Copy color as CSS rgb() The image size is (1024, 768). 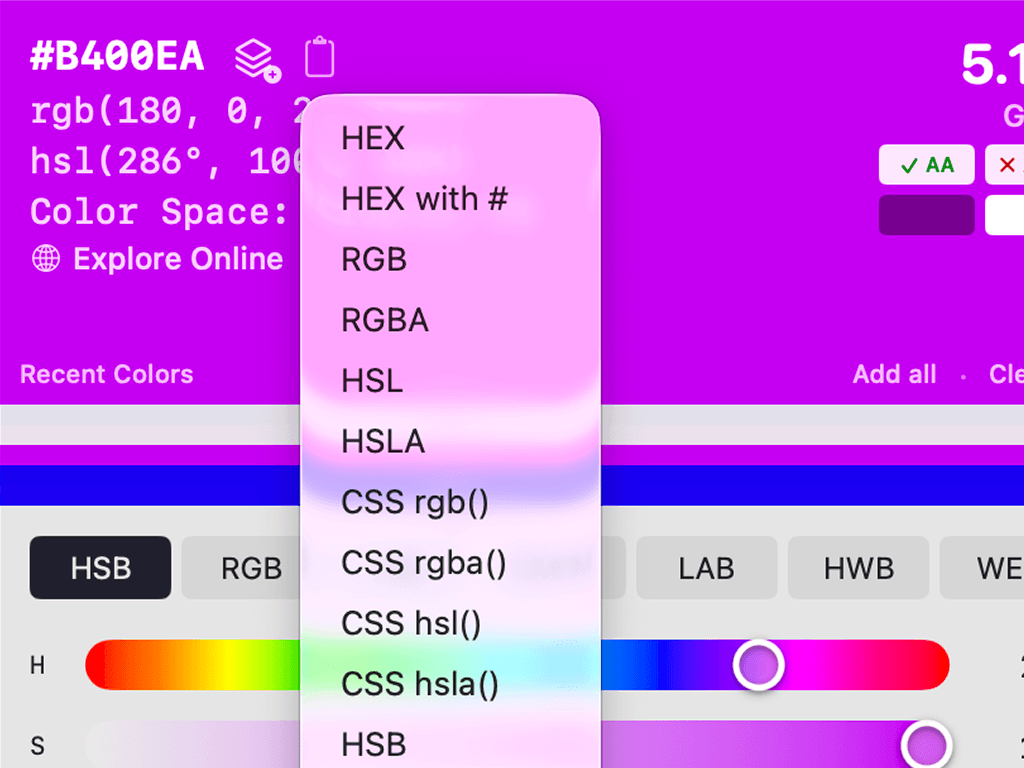tap(415, 502)
